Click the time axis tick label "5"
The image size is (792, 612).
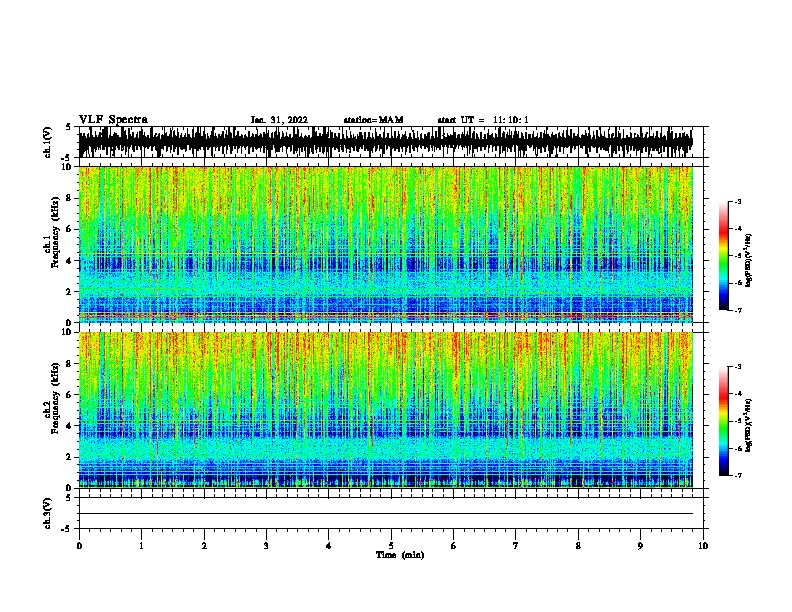pos(391,546)
